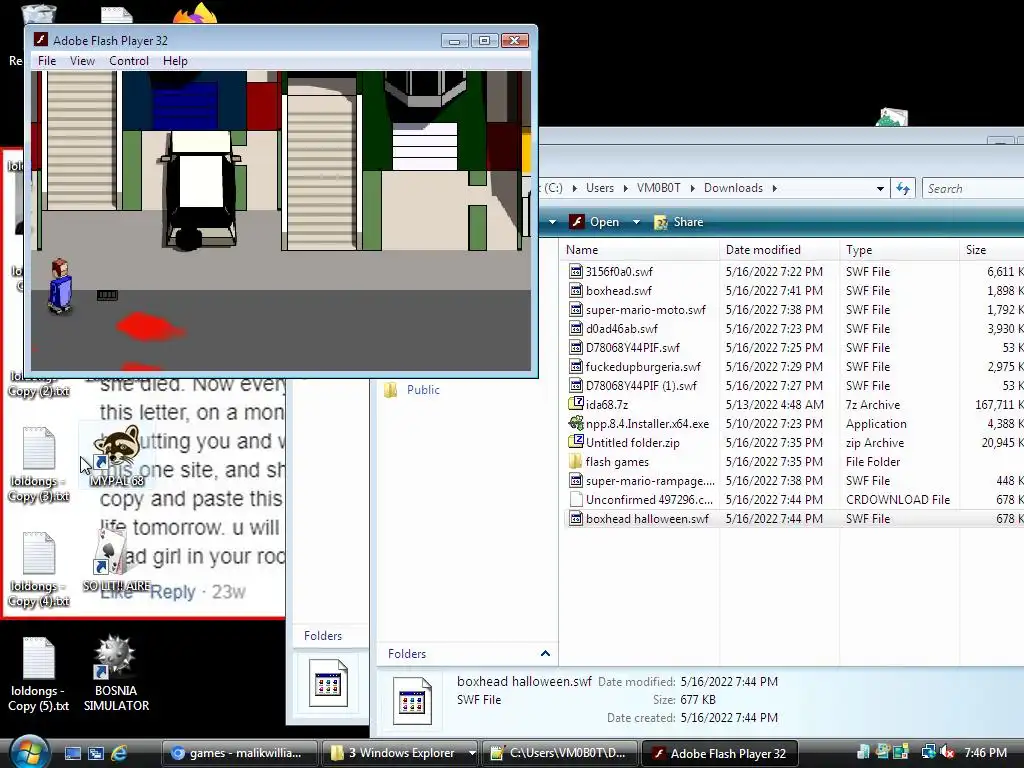Screen dimensions: 1024x768
Task: Click the taskbar clock showing 7:46 PM
Action: pyautogui.click(x=985, y=753)
